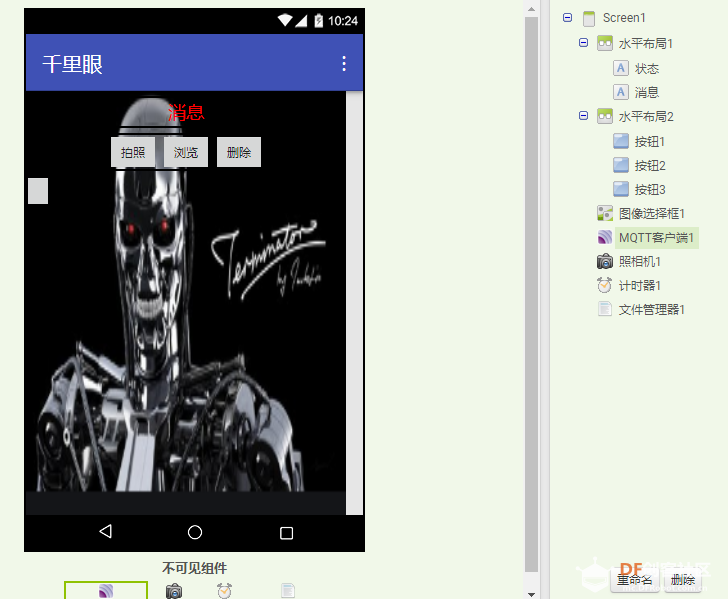Select the red 消息 label in preview
This screenshot has width=728, height=599.
point(186,112)
